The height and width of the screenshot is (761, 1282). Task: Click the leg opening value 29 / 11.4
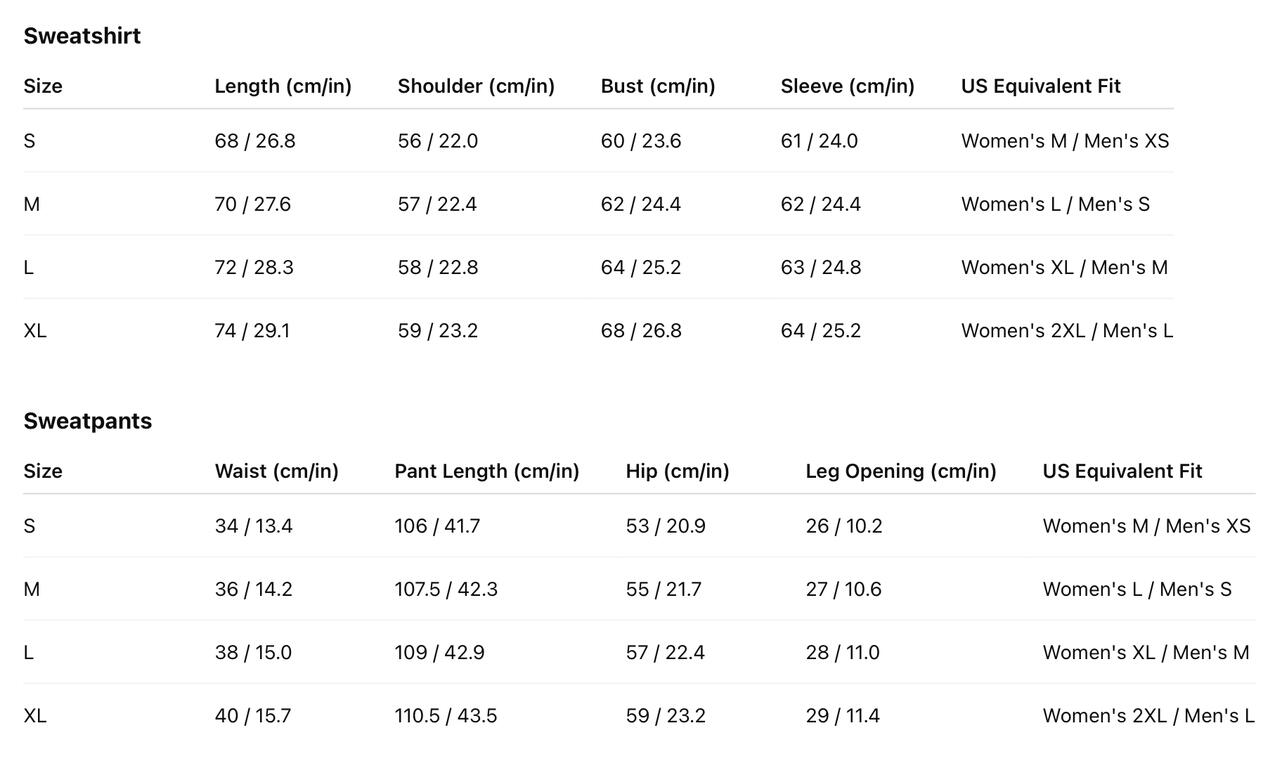(843, 716)
